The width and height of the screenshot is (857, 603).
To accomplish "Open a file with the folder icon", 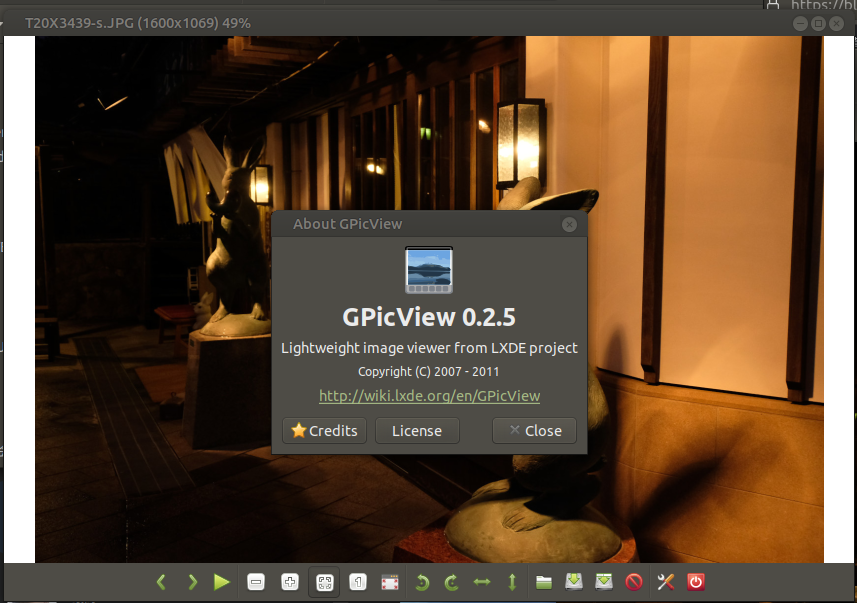I will click(543, 582).
